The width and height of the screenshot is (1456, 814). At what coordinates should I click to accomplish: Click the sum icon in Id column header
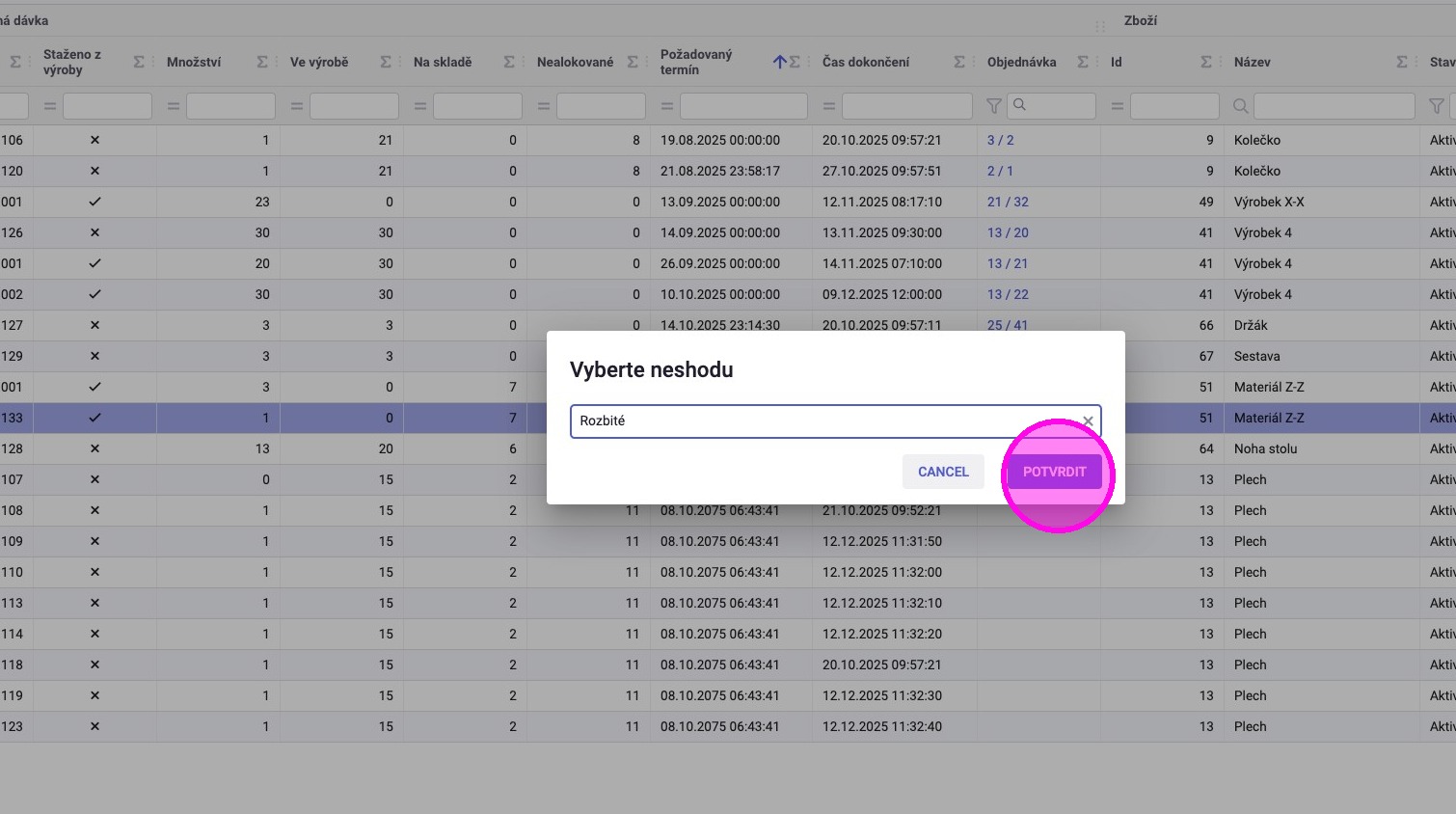pos(1206,62)
